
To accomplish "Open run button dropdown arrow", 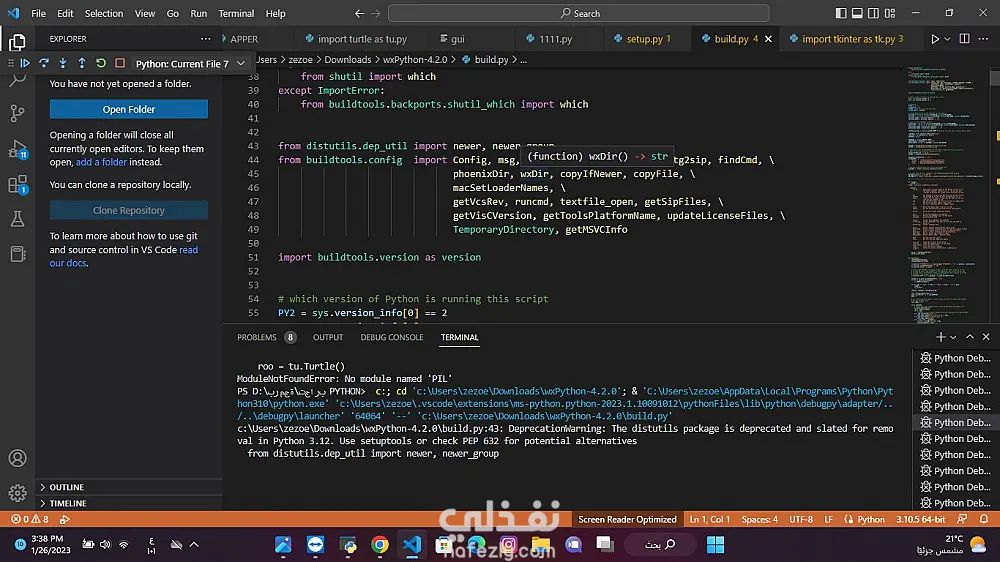I will [947, 39].
